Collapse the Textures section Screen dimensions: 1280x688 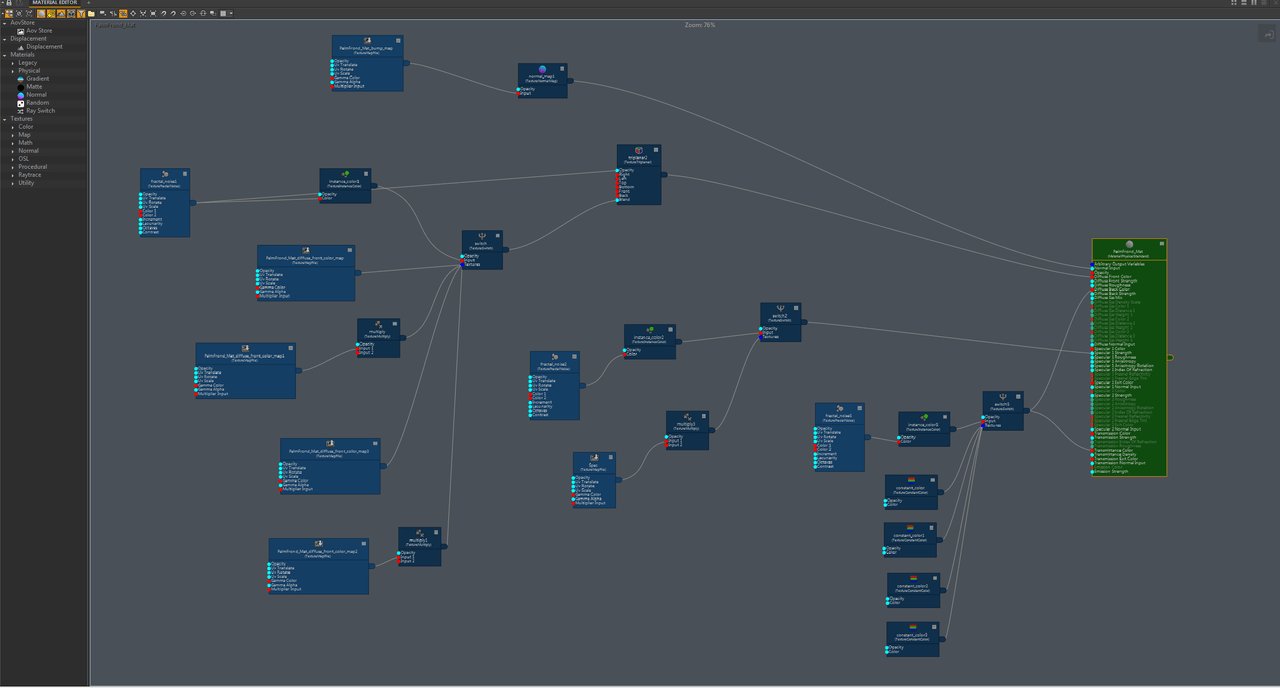tap(5, 119)
